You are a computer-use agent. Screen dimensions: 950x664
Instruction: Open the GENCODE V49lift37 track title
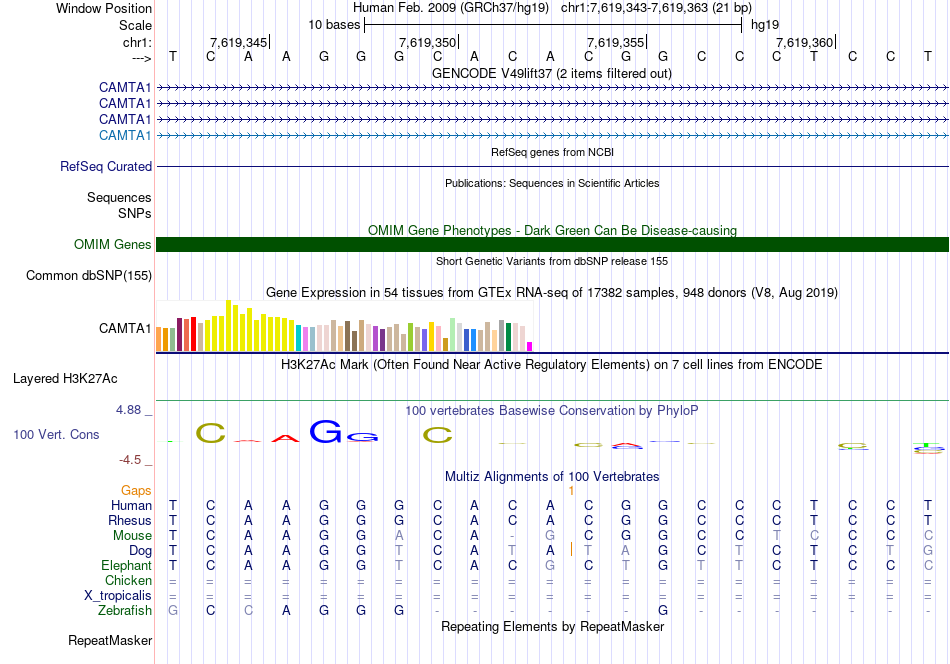[x=552, y=73]
